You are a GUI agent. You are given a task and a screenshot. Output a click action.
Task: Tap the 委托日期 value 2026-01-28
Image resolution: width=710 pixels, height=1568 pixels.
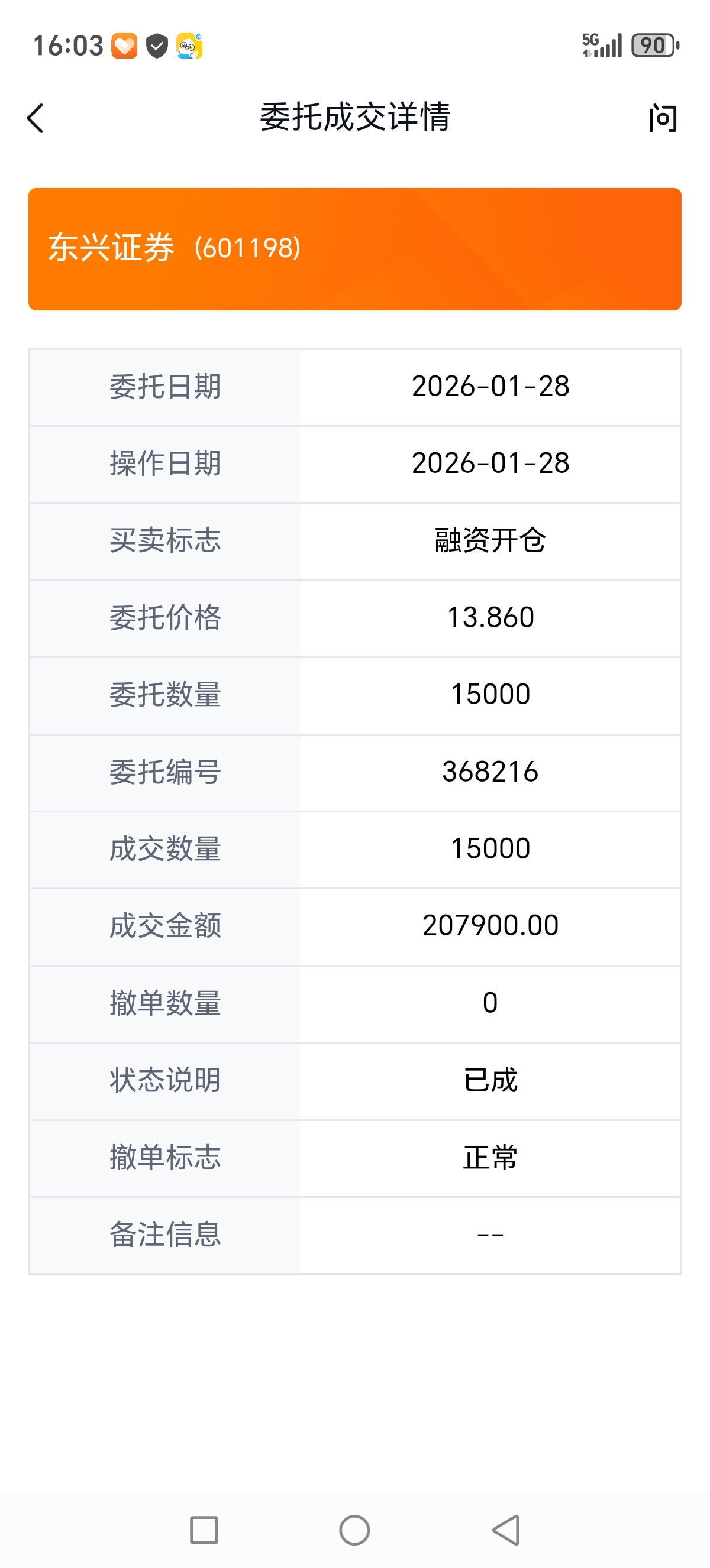[x=490, y=387]
